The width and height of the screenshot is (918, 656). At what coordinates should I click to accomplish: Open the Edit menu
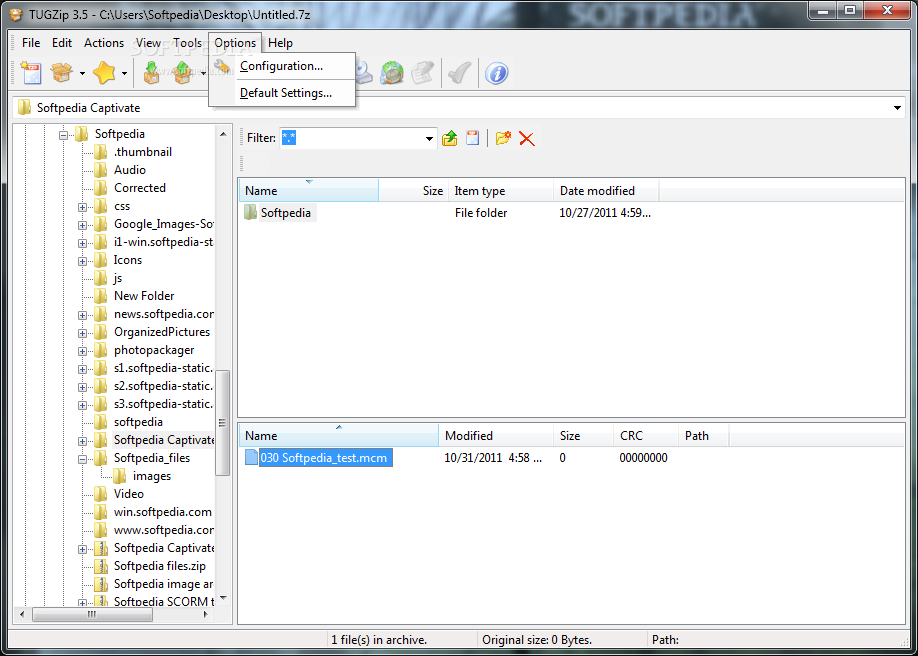click(62, 43)
